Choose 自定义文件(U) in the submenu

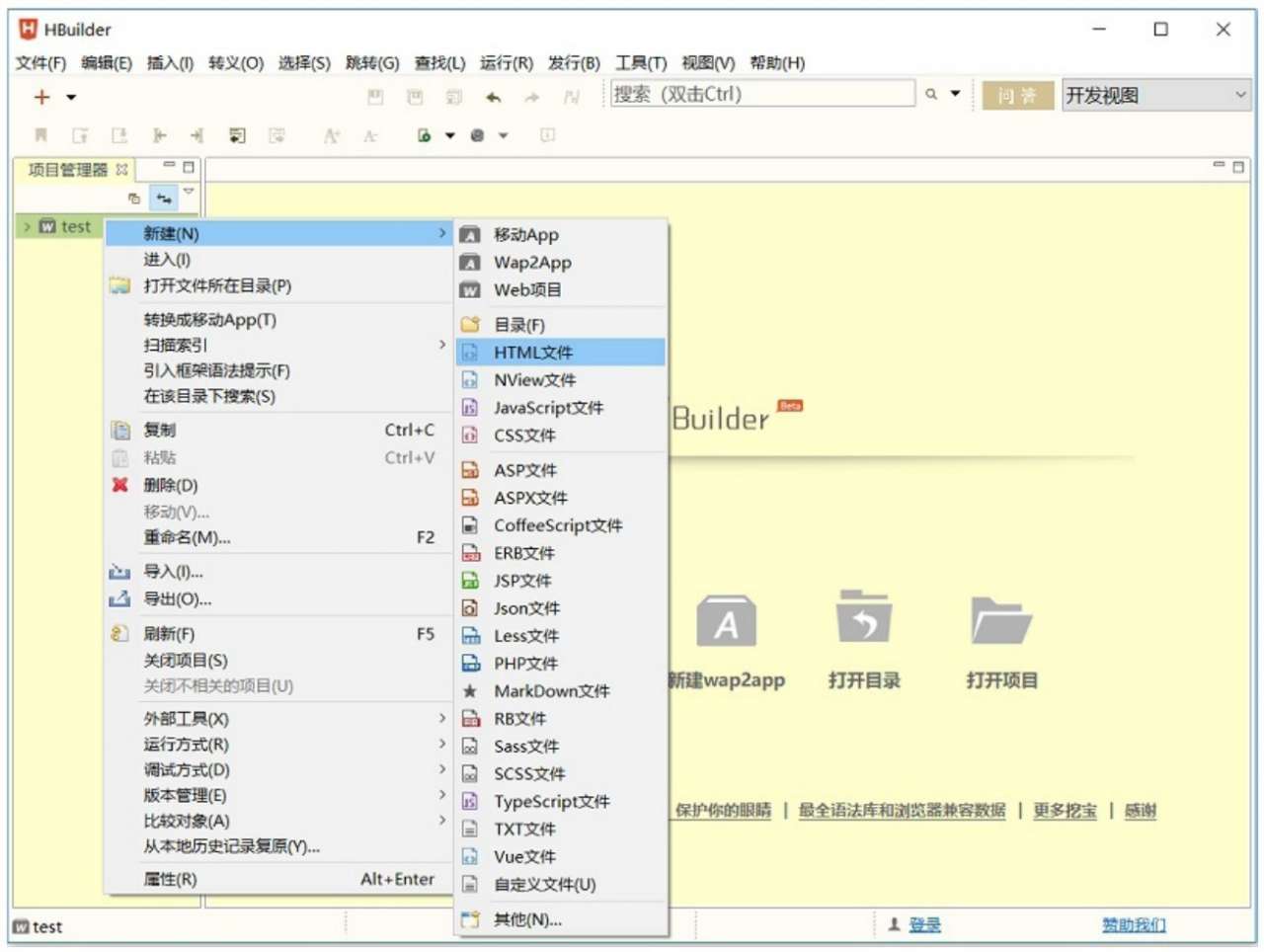tap(560, 885)
